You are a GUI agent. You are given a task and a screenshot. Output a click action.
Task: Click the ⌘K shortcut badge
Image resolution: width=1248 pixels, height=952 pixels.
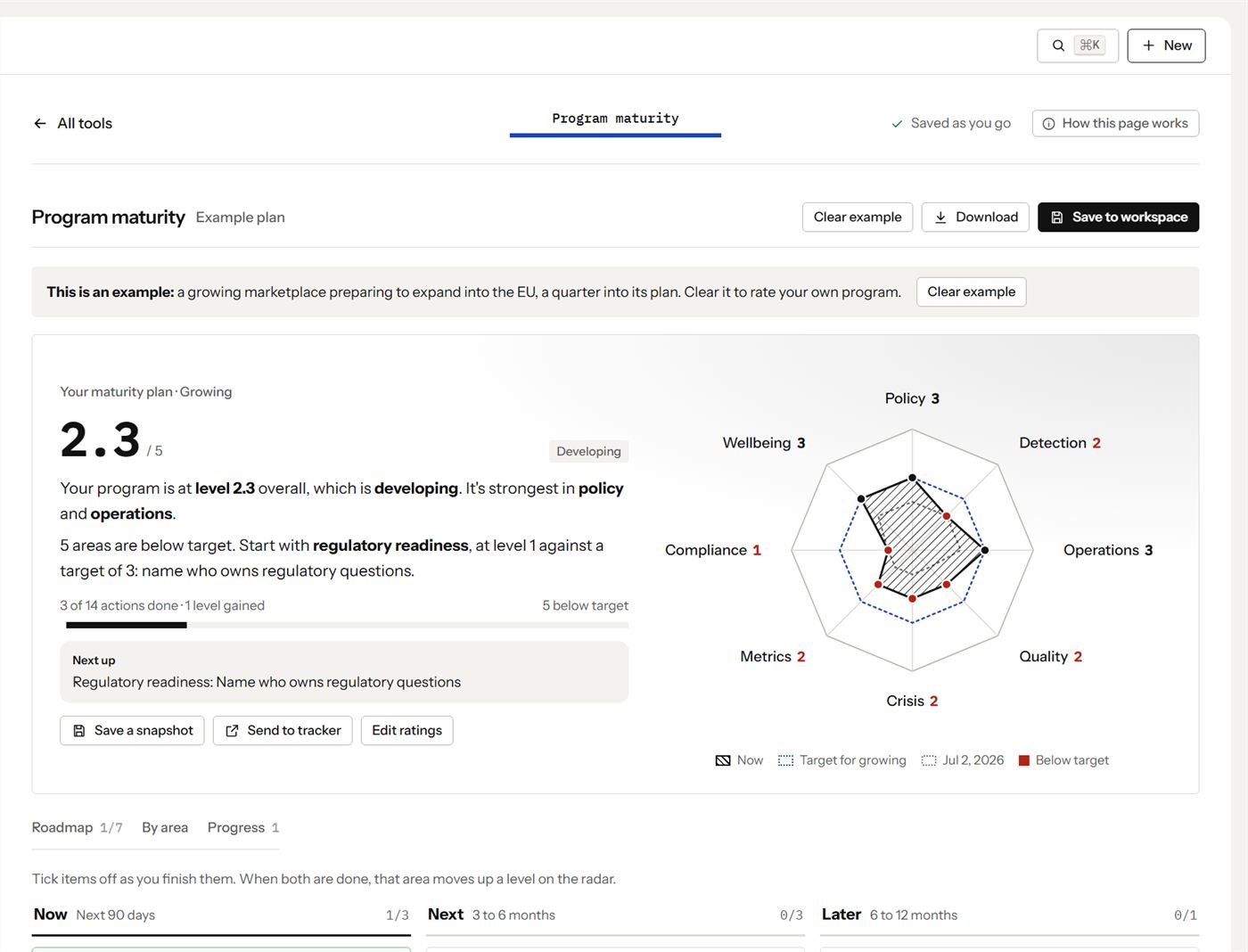tap(1089, 45)
